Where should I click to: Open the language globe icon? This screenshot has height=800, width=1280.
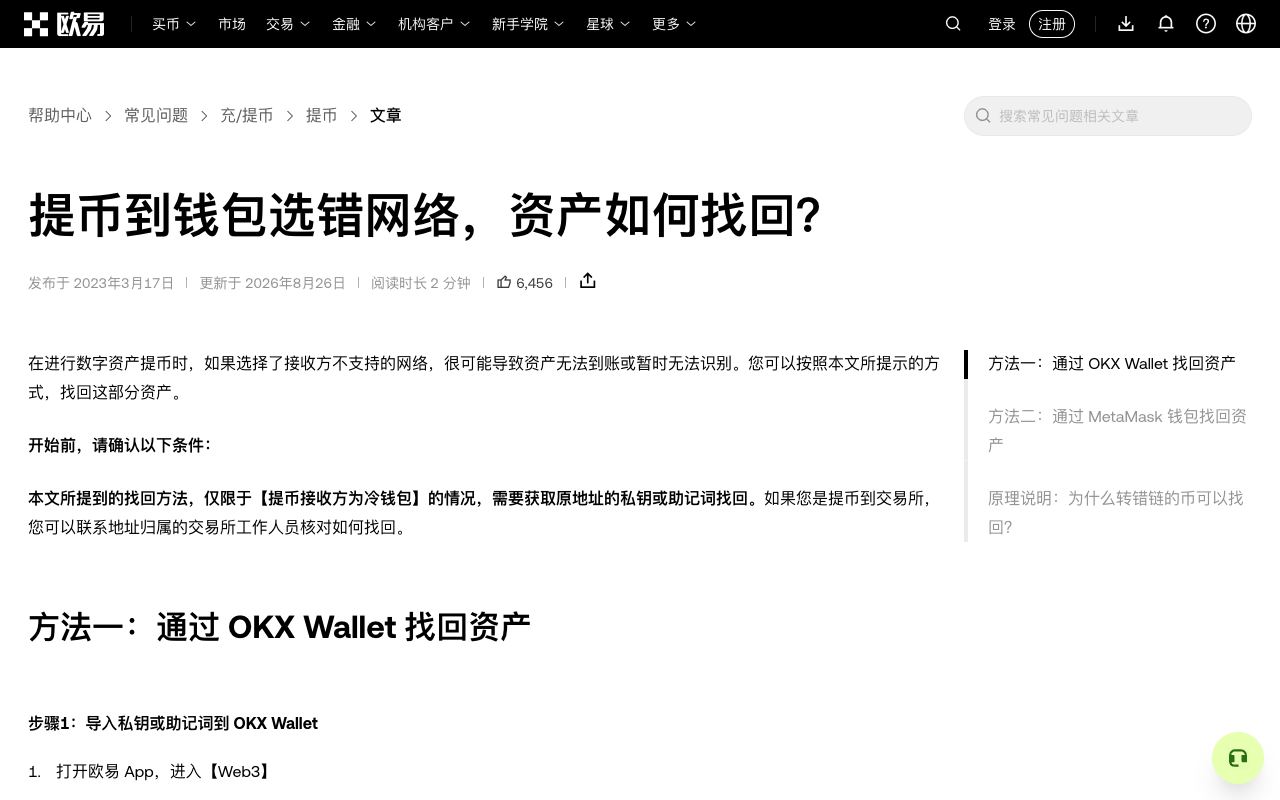coord(1246,24)
